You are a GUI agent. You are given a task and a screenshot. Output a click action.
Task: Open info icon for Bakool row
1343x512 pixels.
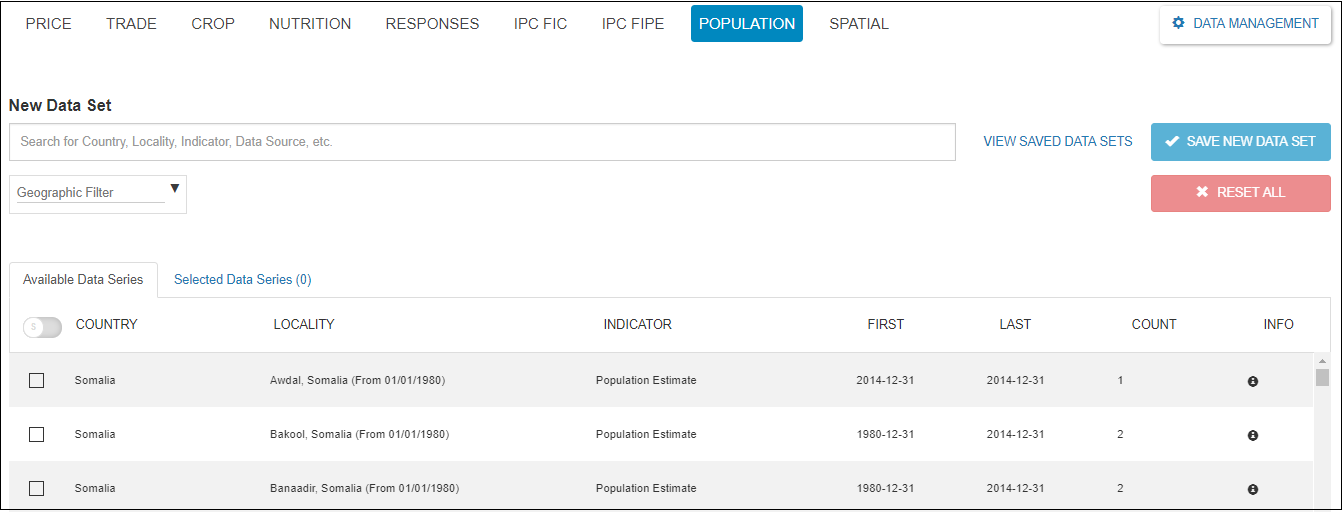point(1252,435)
